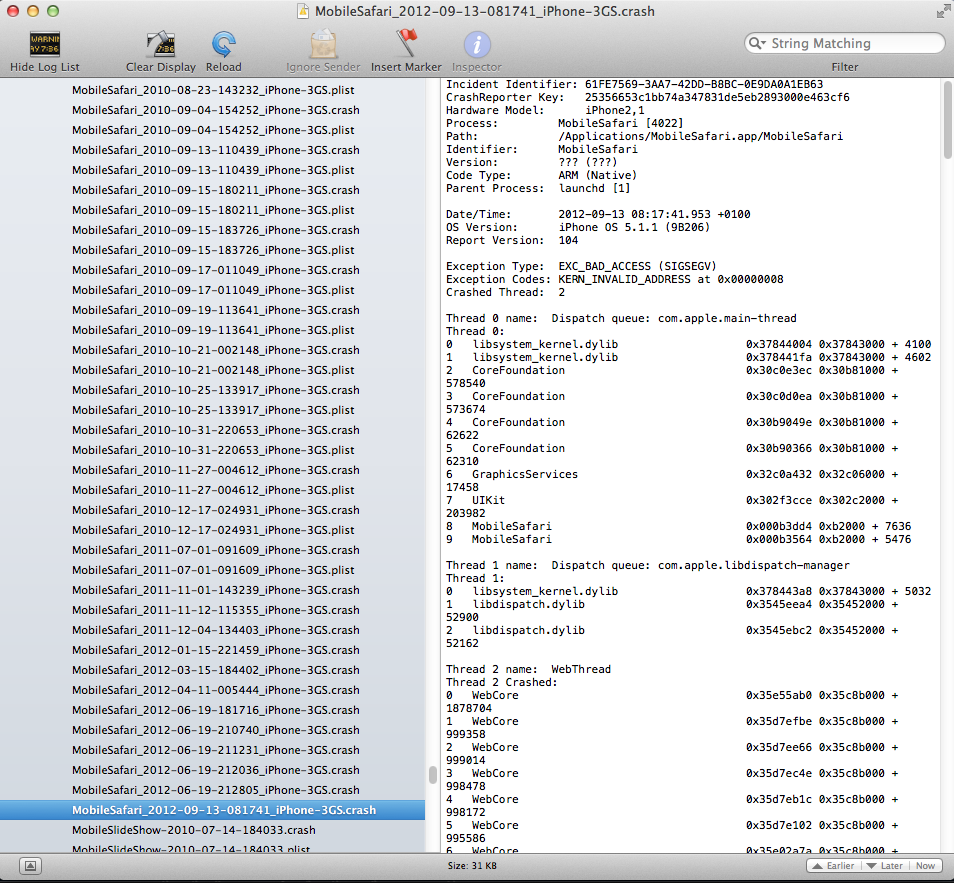Viewport: 954px width, 883px height.
Task: Select MobileSafari_2010-09-13-110439_iPhone-3GS.plist
Action: click(213, 170)
